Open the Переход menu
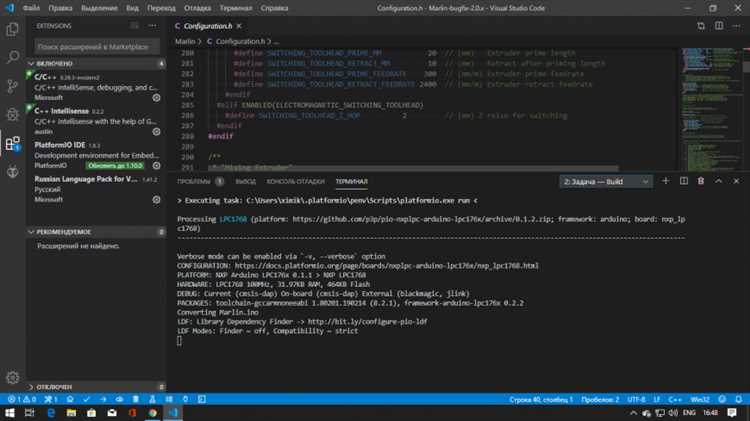This screenshot has width=750, height=421. tap(161, 8)
